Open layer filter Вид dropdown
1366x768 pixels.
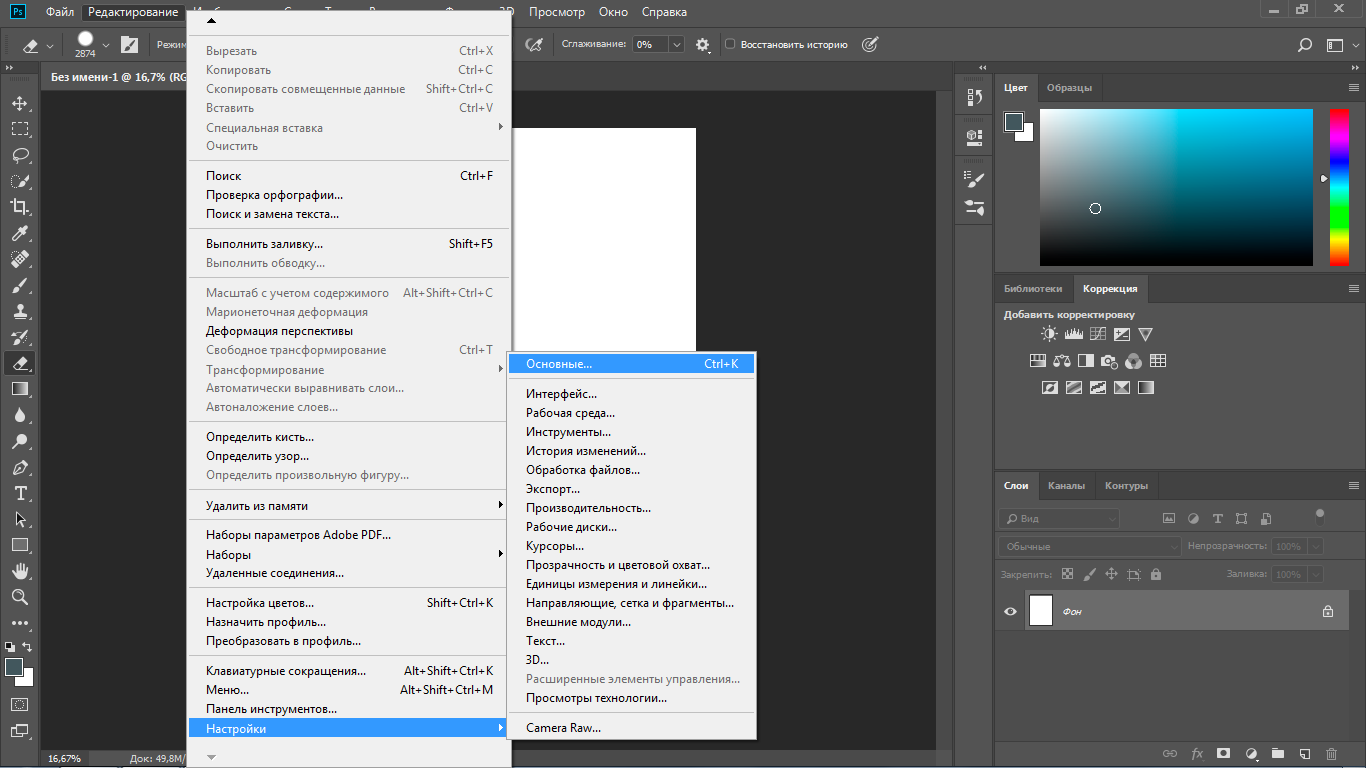(1059, 519)
